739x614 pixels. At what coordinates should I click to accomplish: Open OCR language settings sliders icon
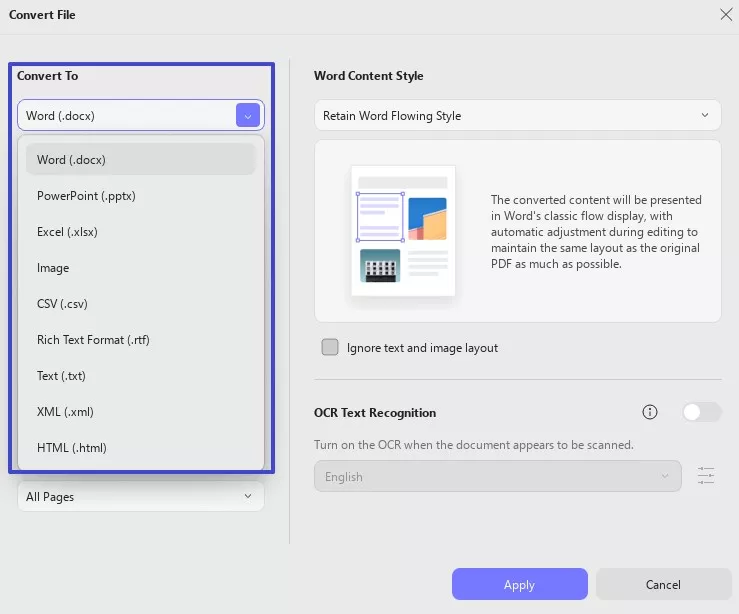tap(706, 476)
